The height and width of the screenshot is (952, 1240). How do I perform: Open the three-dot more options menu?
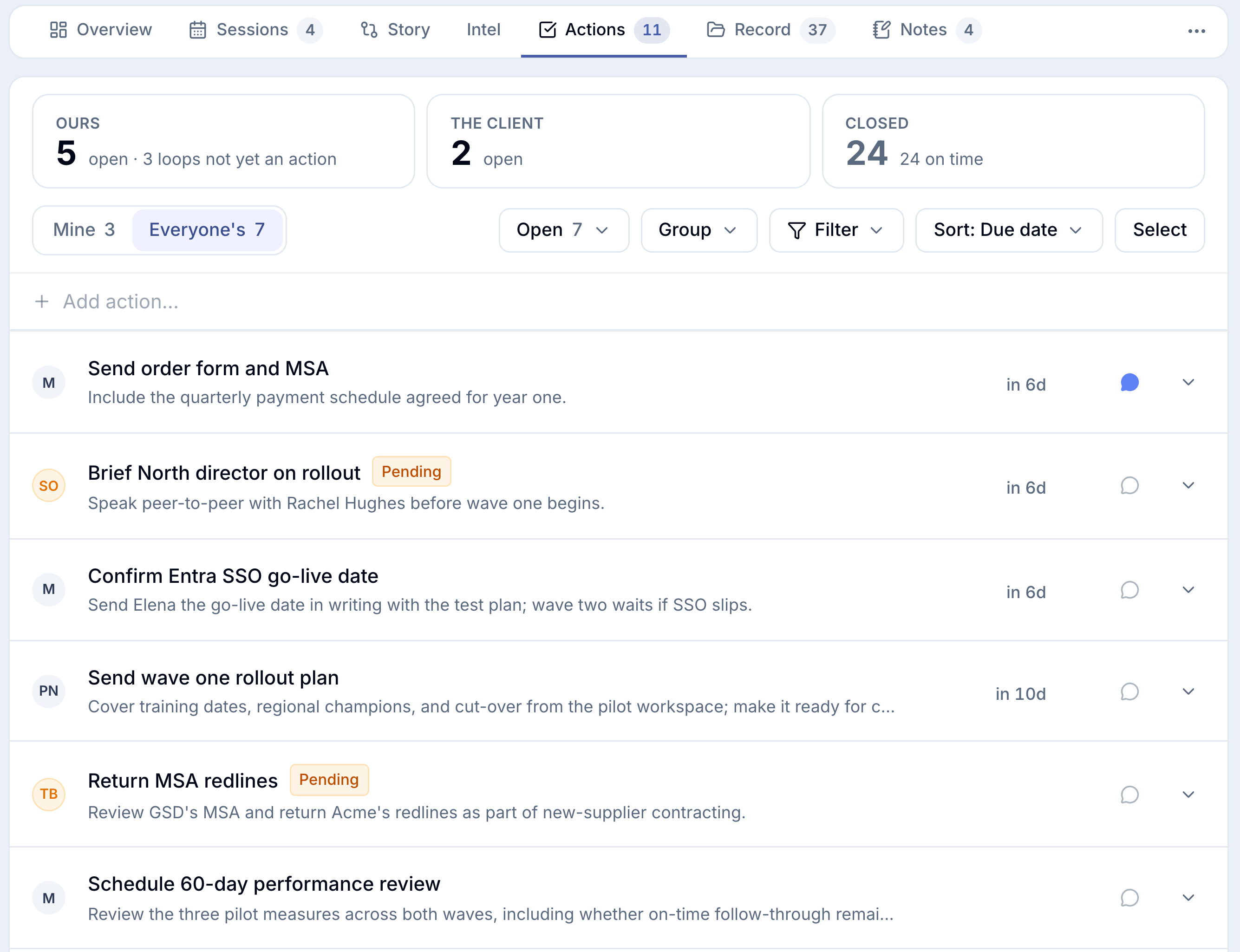point(1196,31)
